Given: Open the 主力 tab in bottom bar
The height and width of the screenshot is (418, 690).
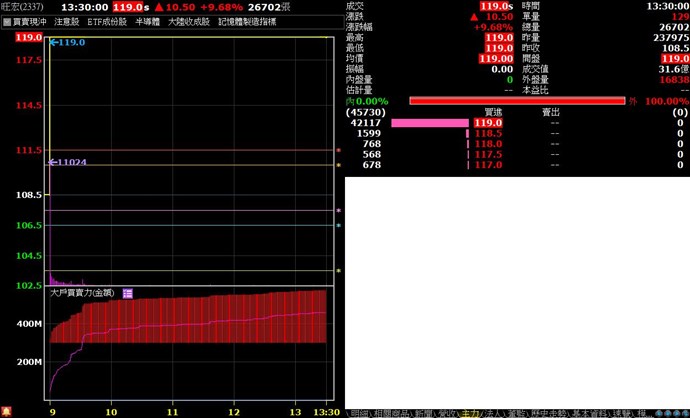Looking at the screenshot, I should [470, 411].
